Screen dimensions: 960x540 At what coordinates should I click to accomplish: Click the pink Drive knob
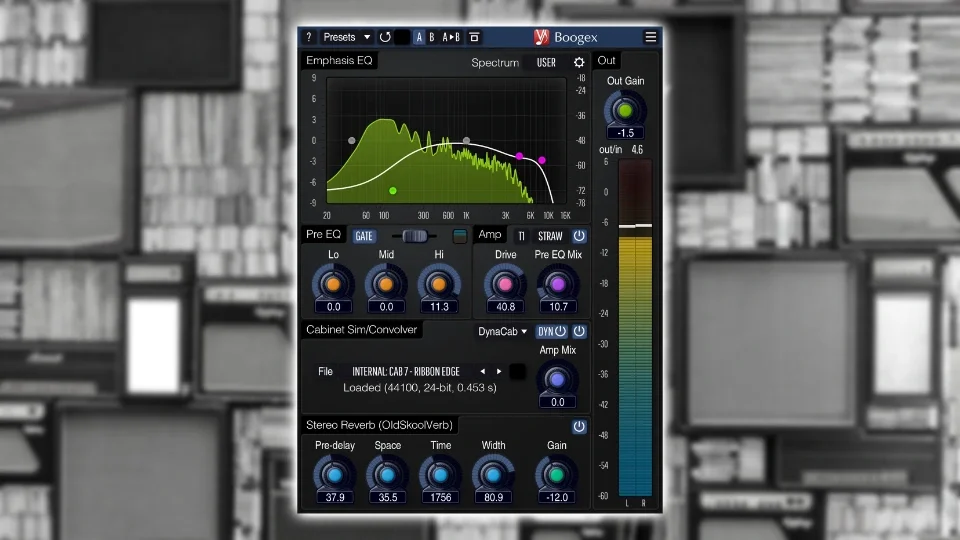[x=505, y=284]
